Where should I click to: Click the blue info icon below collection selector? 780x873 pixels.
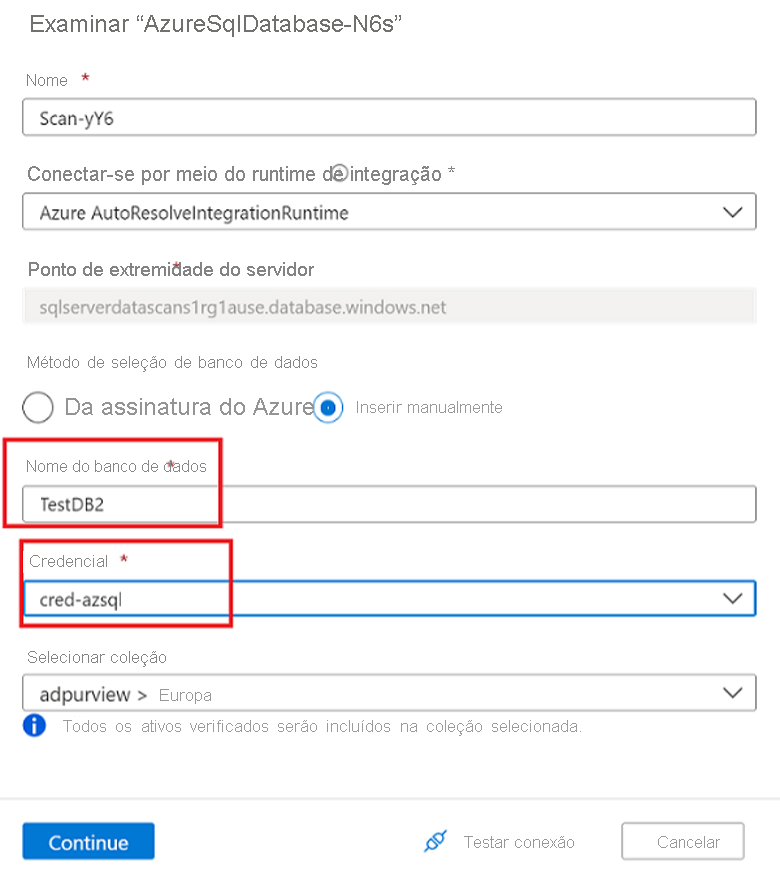coord(33,726)
